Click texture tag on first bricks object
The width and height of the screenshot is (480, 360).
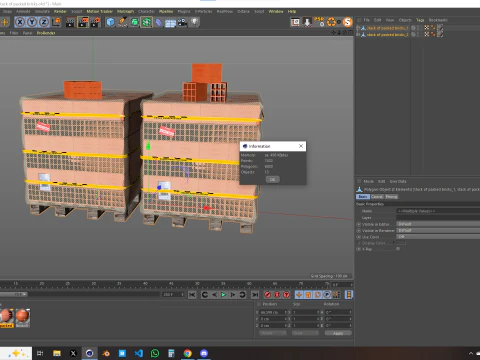(x=440, y=28)
